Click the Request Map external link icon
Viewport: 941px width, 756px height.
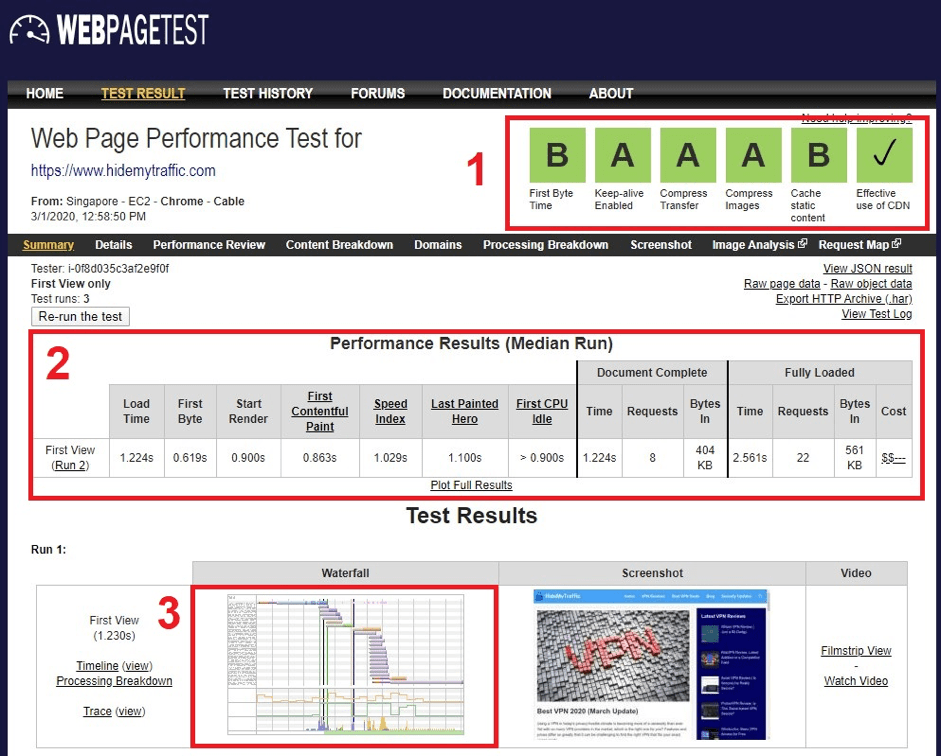[897, 244]
